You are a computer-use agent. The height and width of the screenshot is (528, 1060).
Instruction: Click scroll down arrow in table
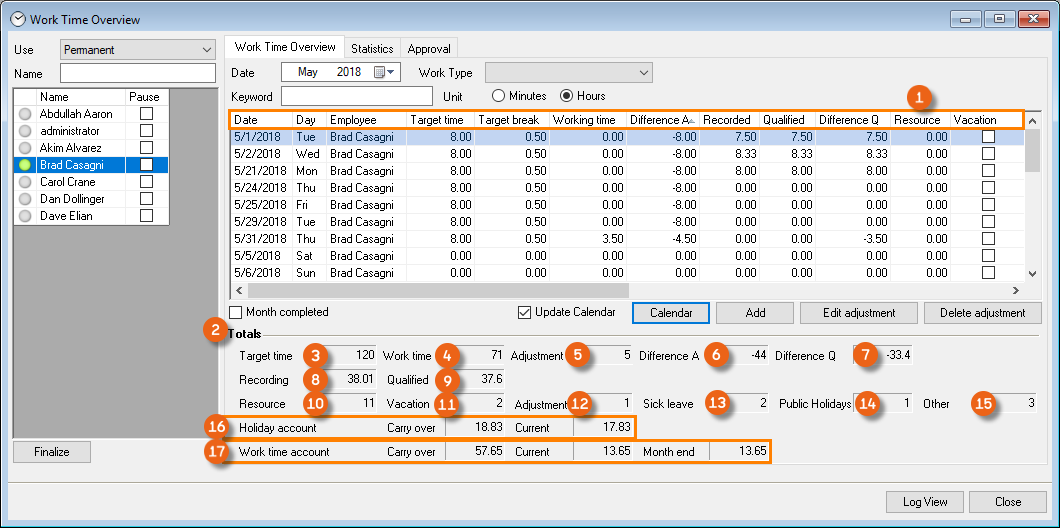click(1033, 273)
